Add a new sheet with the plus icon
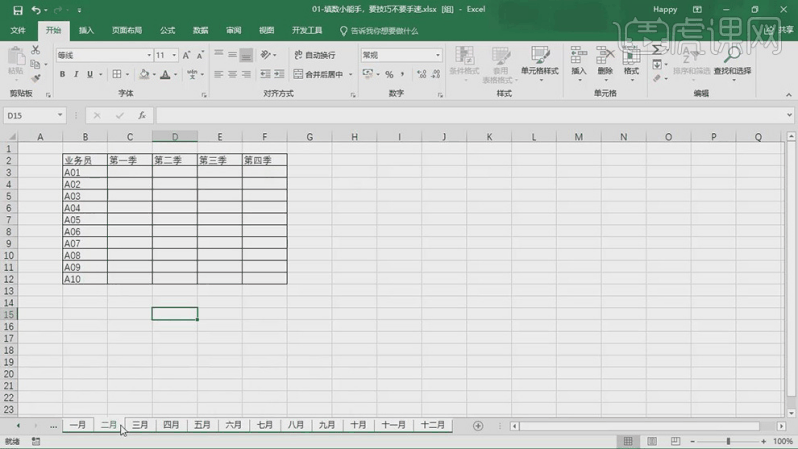 coord(478,426)
